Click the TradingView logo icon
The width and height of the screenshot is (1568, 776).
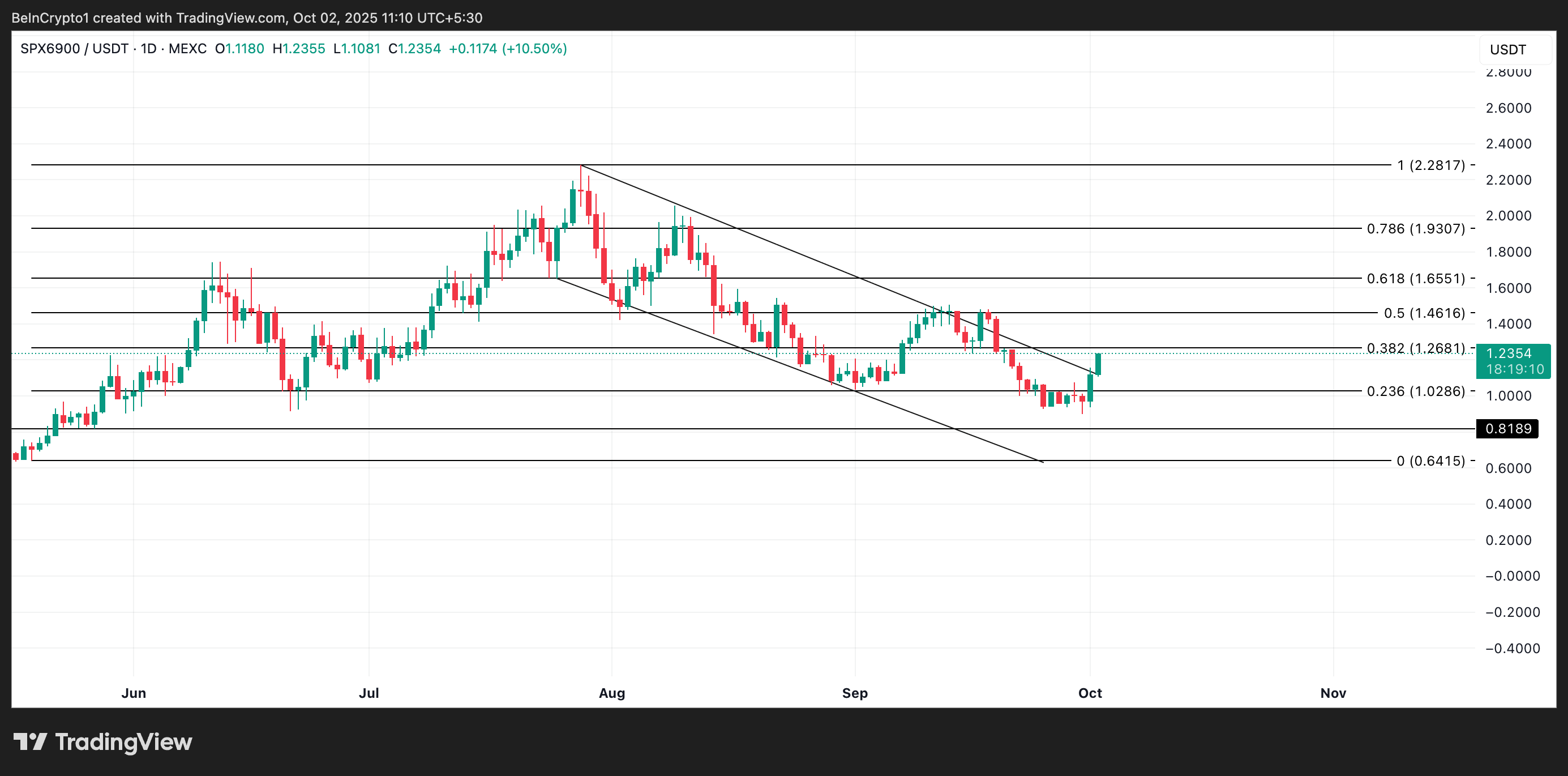[x=31, y=741]
